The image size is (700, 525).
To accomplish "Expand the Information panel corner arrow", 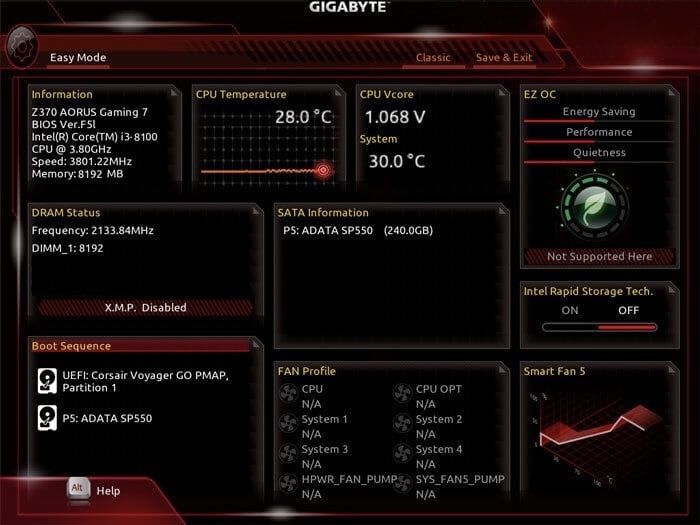I will coord(175,92).
